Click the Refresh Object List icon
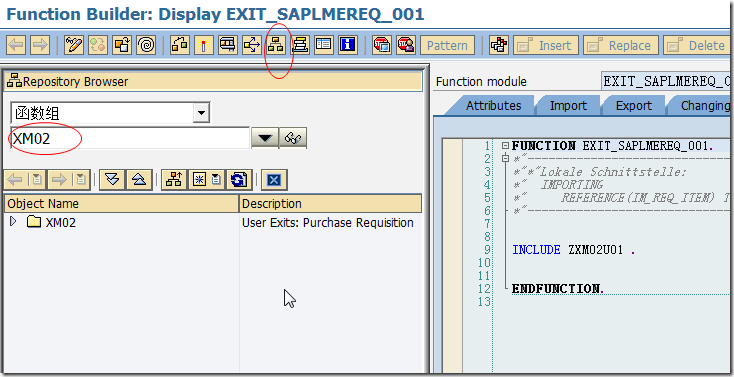 (239, 180)
